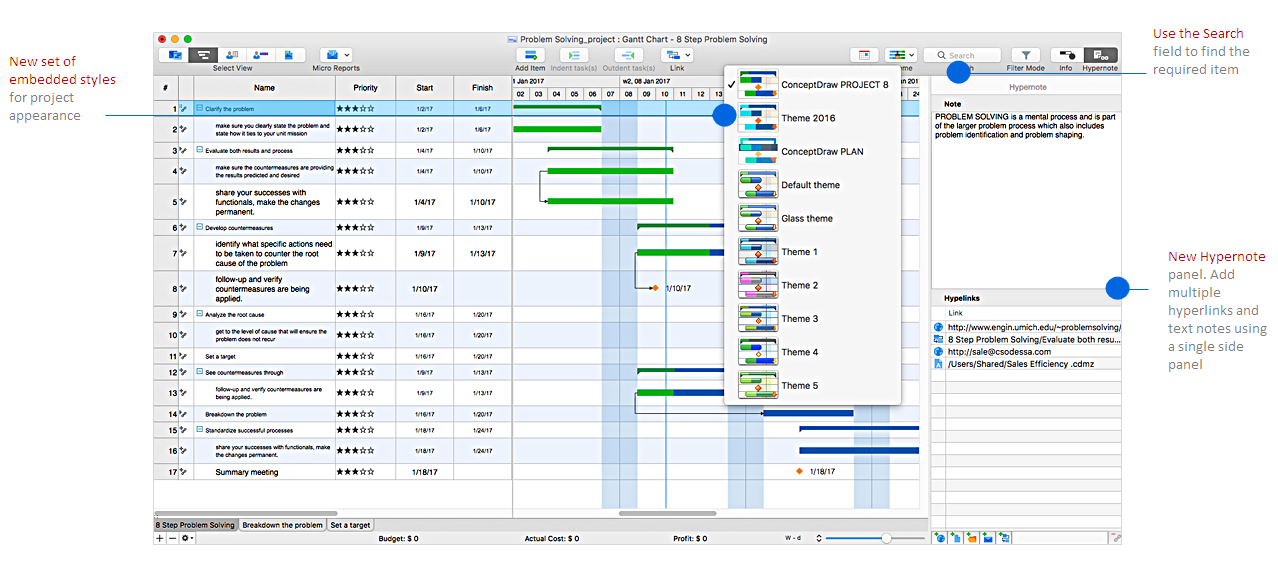The width and height of the screenshot is (1278, 579).
Task: Click the Summary meeting milestone diamond
Action: point(799,471)
